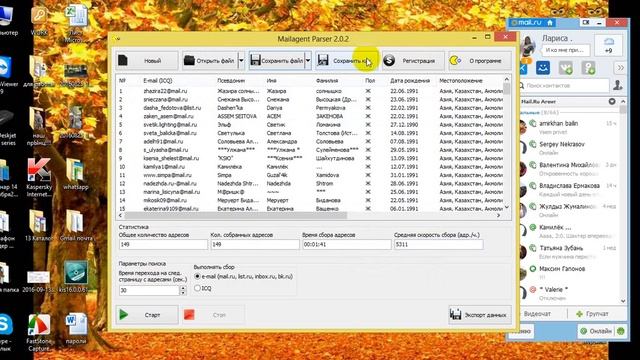Click the table's vertical scrollbar down arrow
The height and width of the screenshot is (360, 640).
pyautogui.click(x=507, y=208)
